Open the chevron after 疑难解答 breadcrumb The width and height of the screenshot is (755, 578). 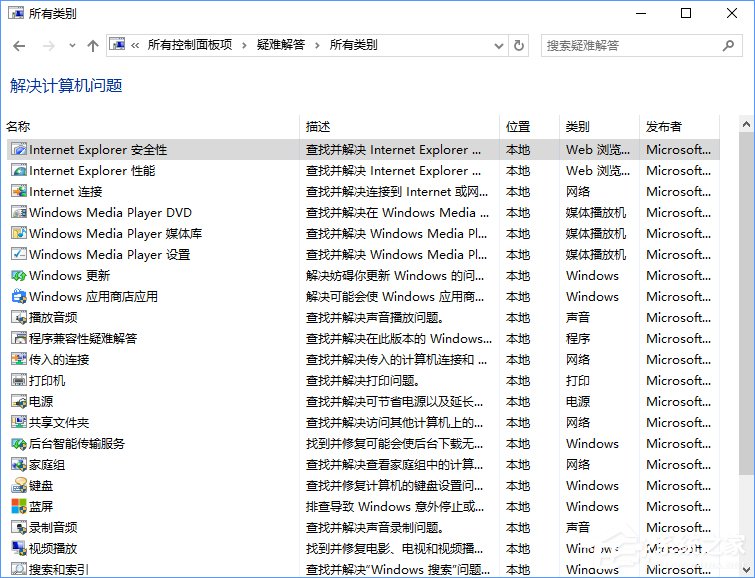(317, 46)
